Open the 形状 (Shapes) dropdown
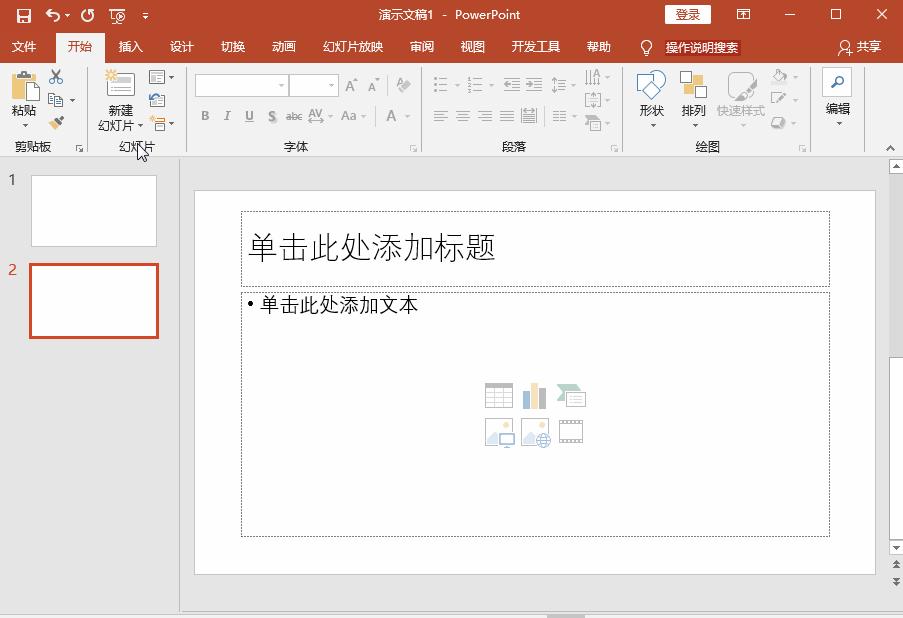The image size is (903, 618). [x=650, y=97]
